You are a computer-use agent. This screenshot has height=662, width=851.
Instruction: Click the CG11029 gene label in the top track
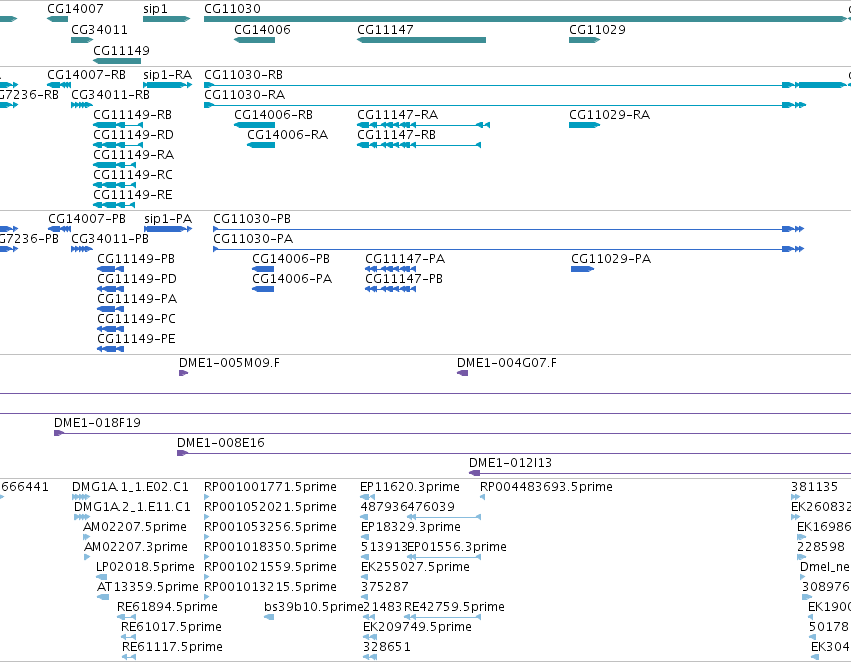point(597,29)
